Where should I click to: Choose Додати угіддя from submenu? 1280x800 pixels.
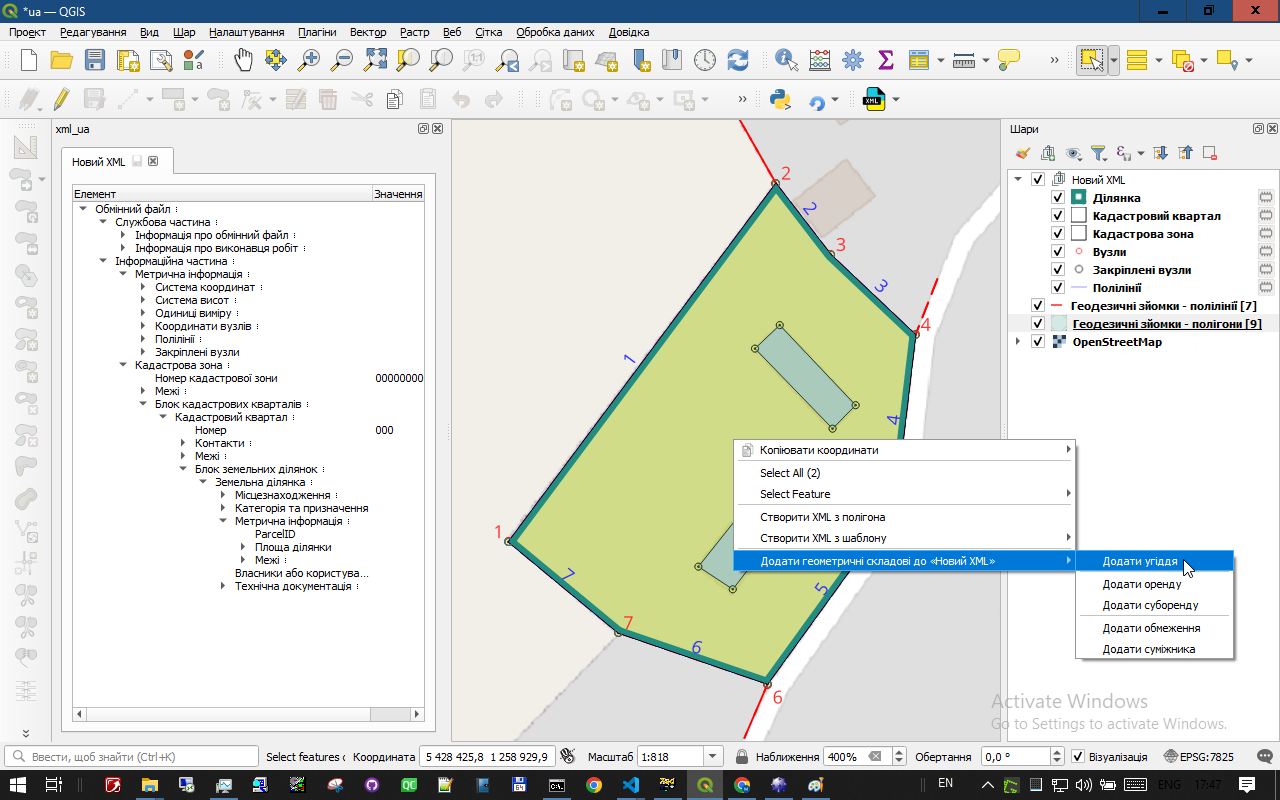[x=1139, y=562]
